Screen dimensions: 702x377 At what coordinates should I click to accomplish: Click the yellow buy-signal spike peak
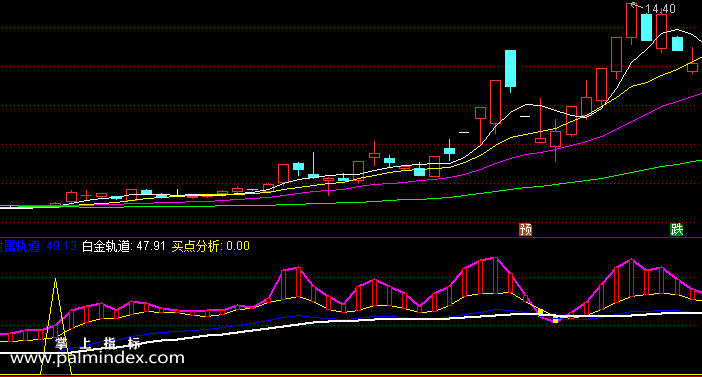point(56,279)
